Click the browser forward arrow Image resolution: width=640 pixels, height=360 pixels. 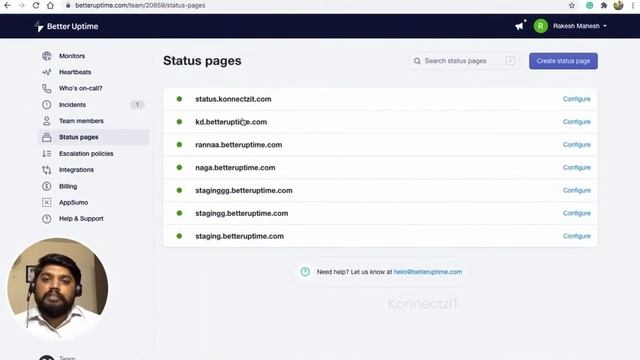point(22,5)
